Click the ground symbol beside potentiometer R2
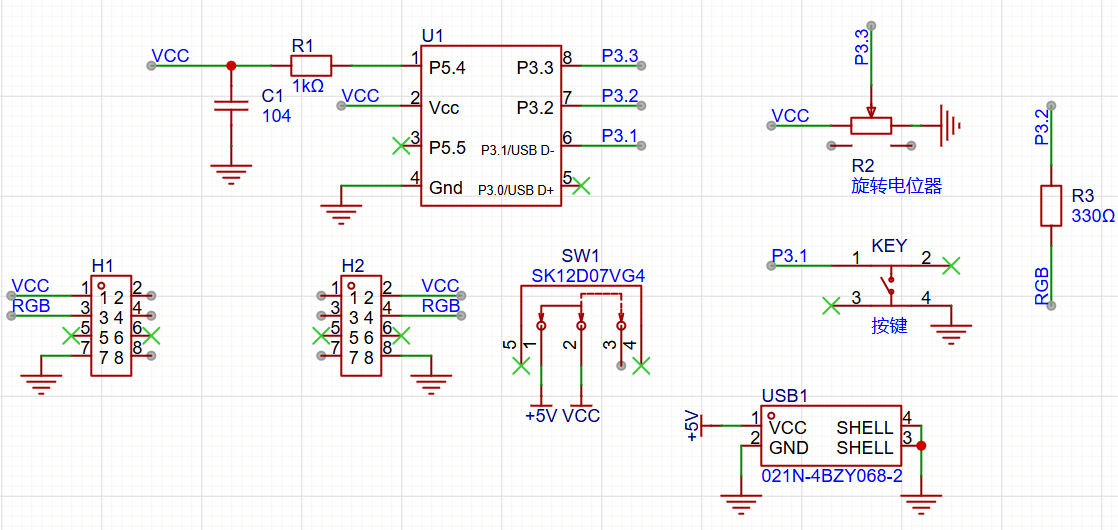The image size is (1118, 530). [950, 126]
